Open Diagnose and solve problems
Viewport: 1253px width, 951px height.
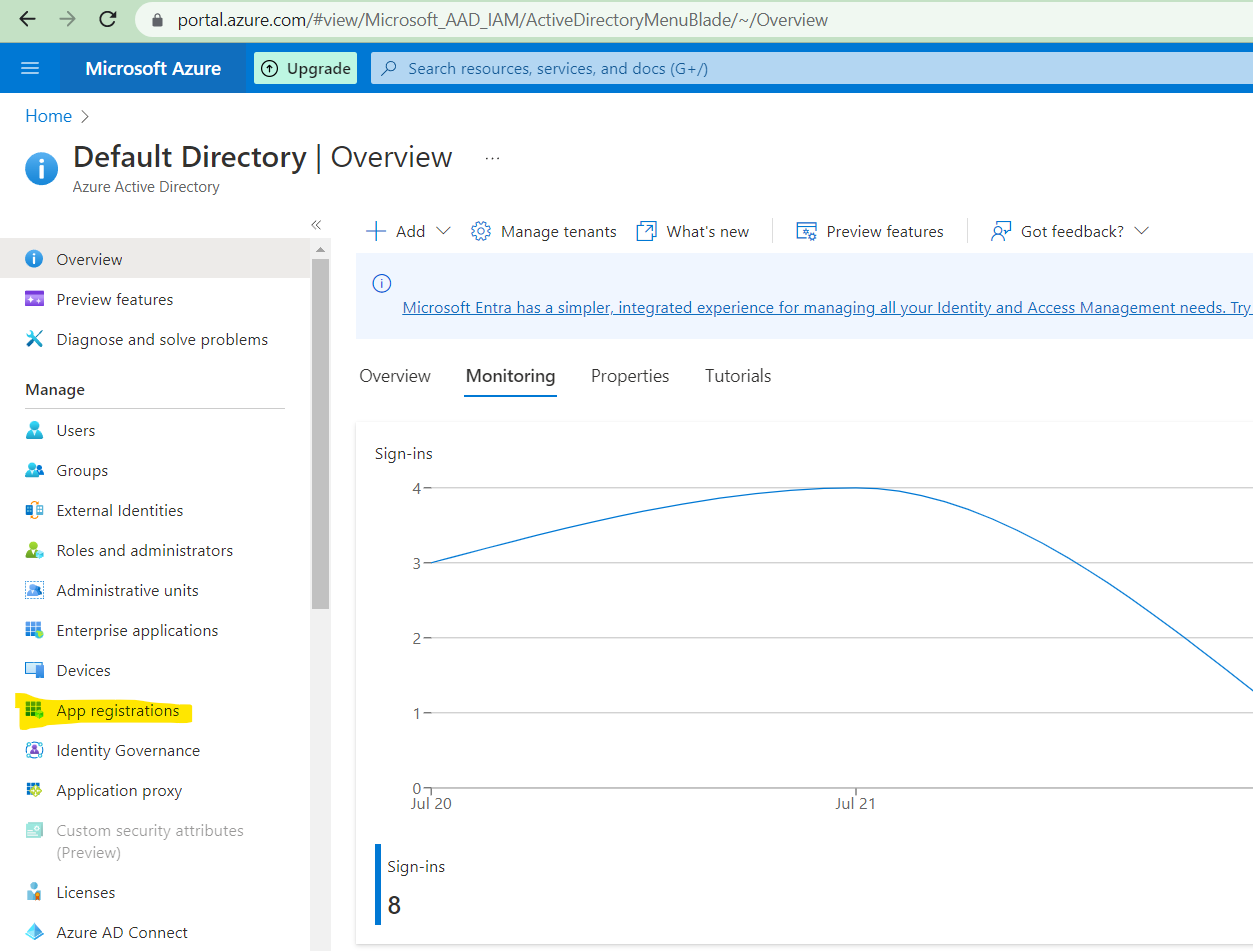click(x=162, y=340)
